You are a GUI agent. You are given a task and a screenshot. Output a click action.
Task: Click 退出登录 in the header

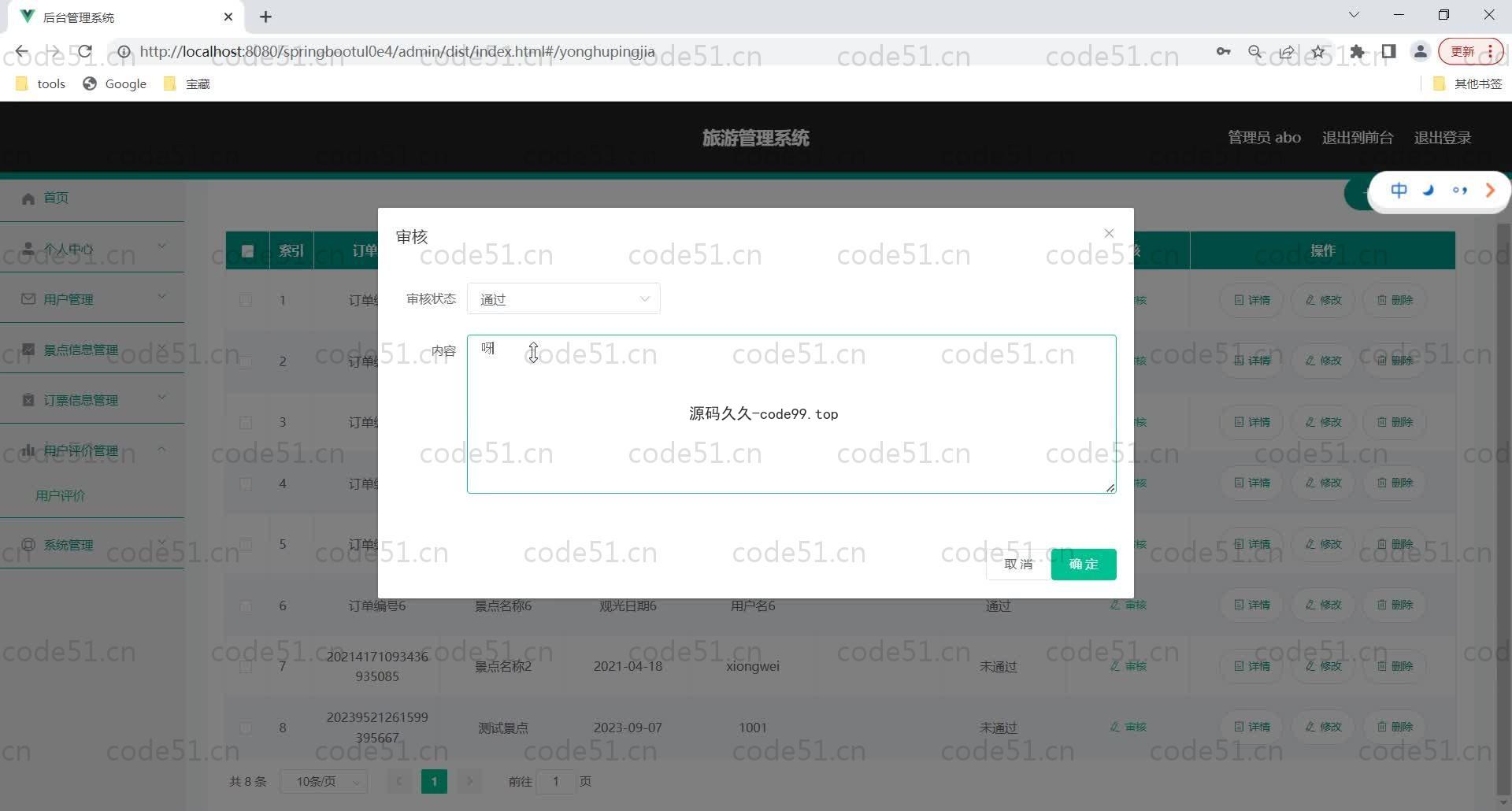(1443, 138)
